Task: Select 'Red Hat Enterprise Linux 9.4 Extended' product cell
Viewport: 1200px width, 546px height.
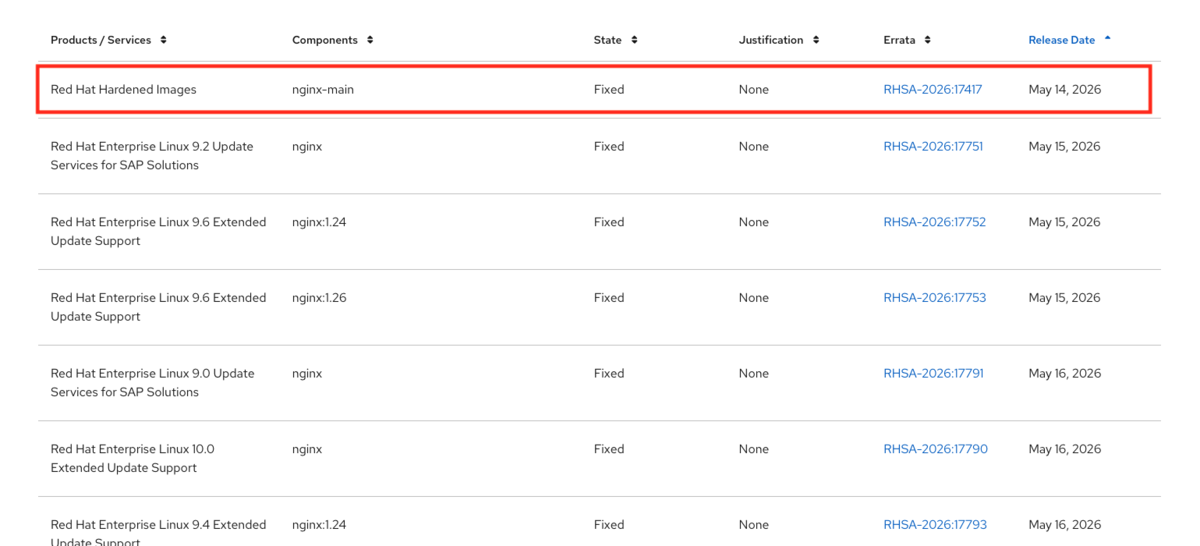Action: pos(158,532)
